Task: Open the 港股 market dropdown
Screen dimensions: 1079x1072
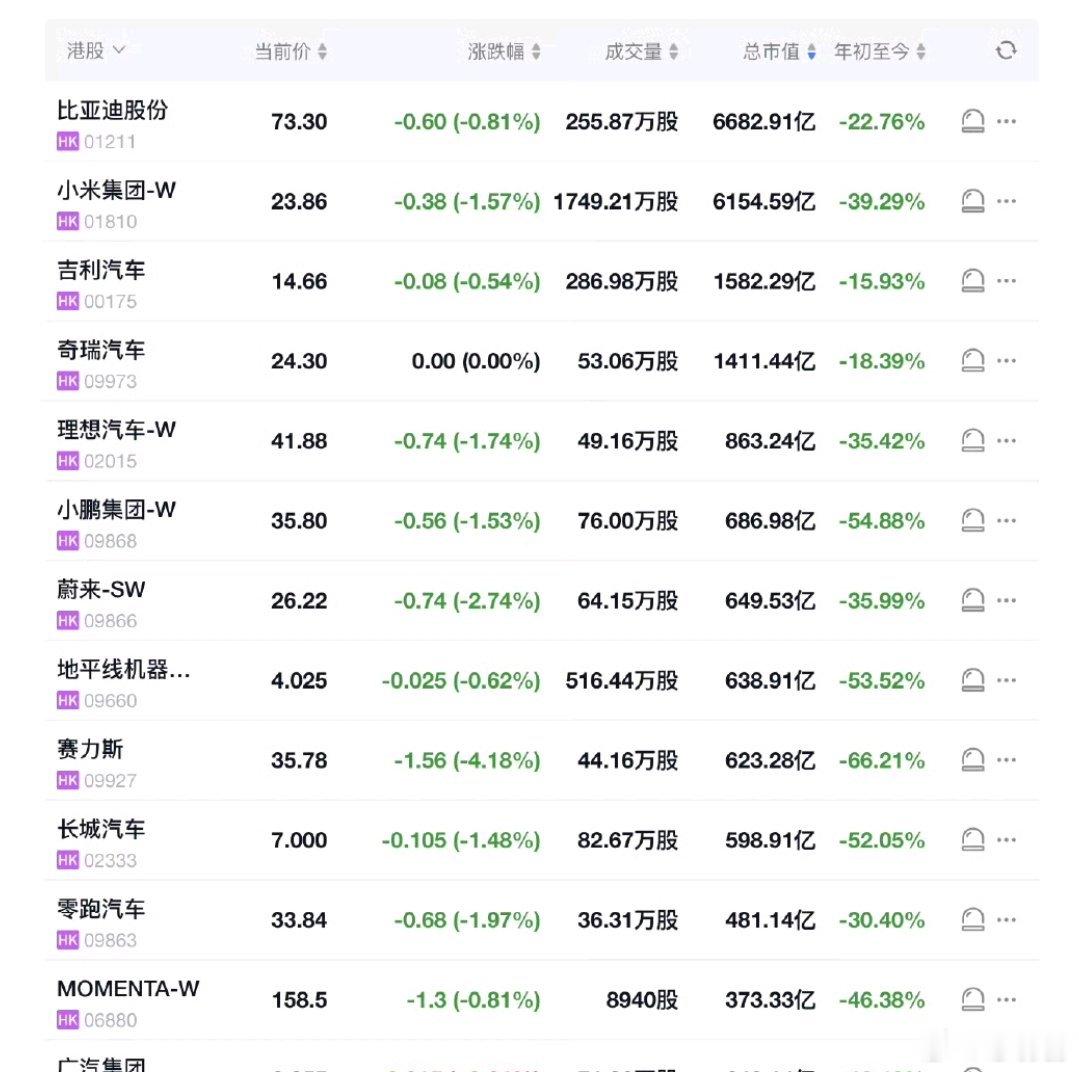Action: tap(96, 51)
